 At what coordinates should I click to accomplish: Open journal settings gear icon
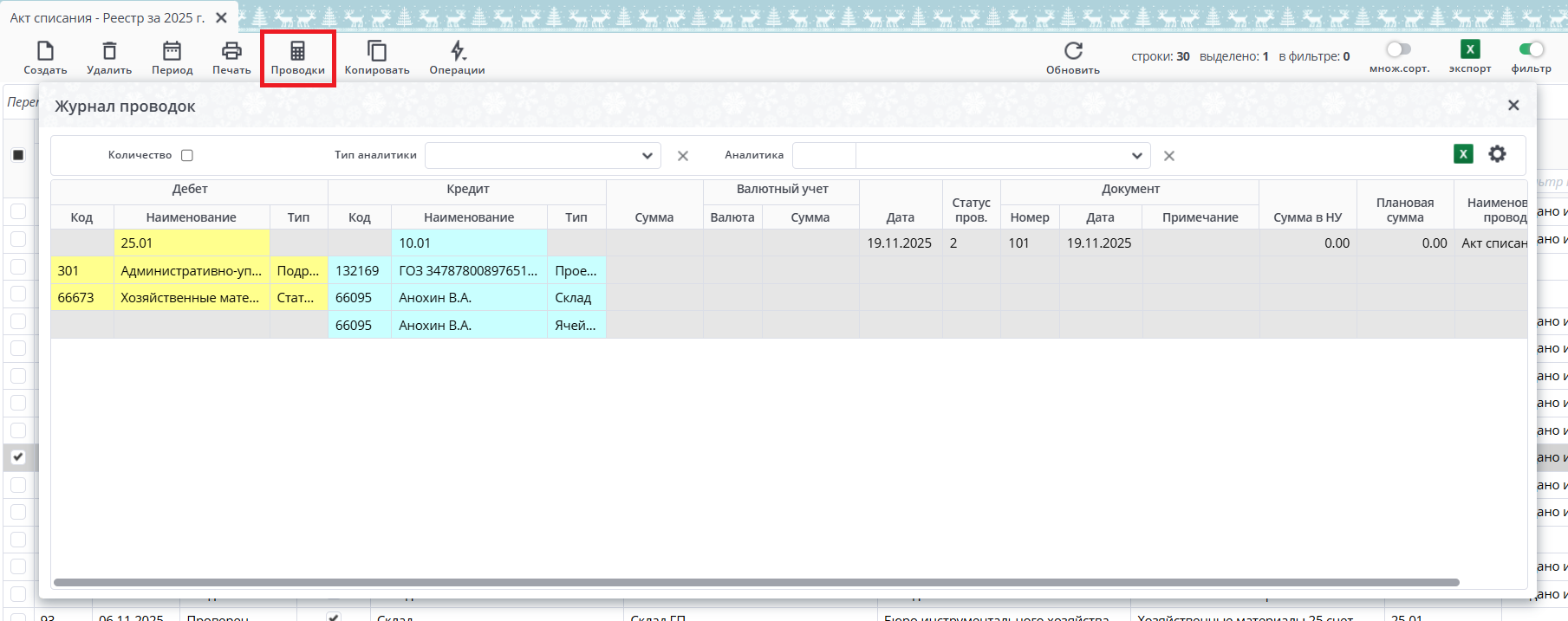click(x=1497, y=154)
